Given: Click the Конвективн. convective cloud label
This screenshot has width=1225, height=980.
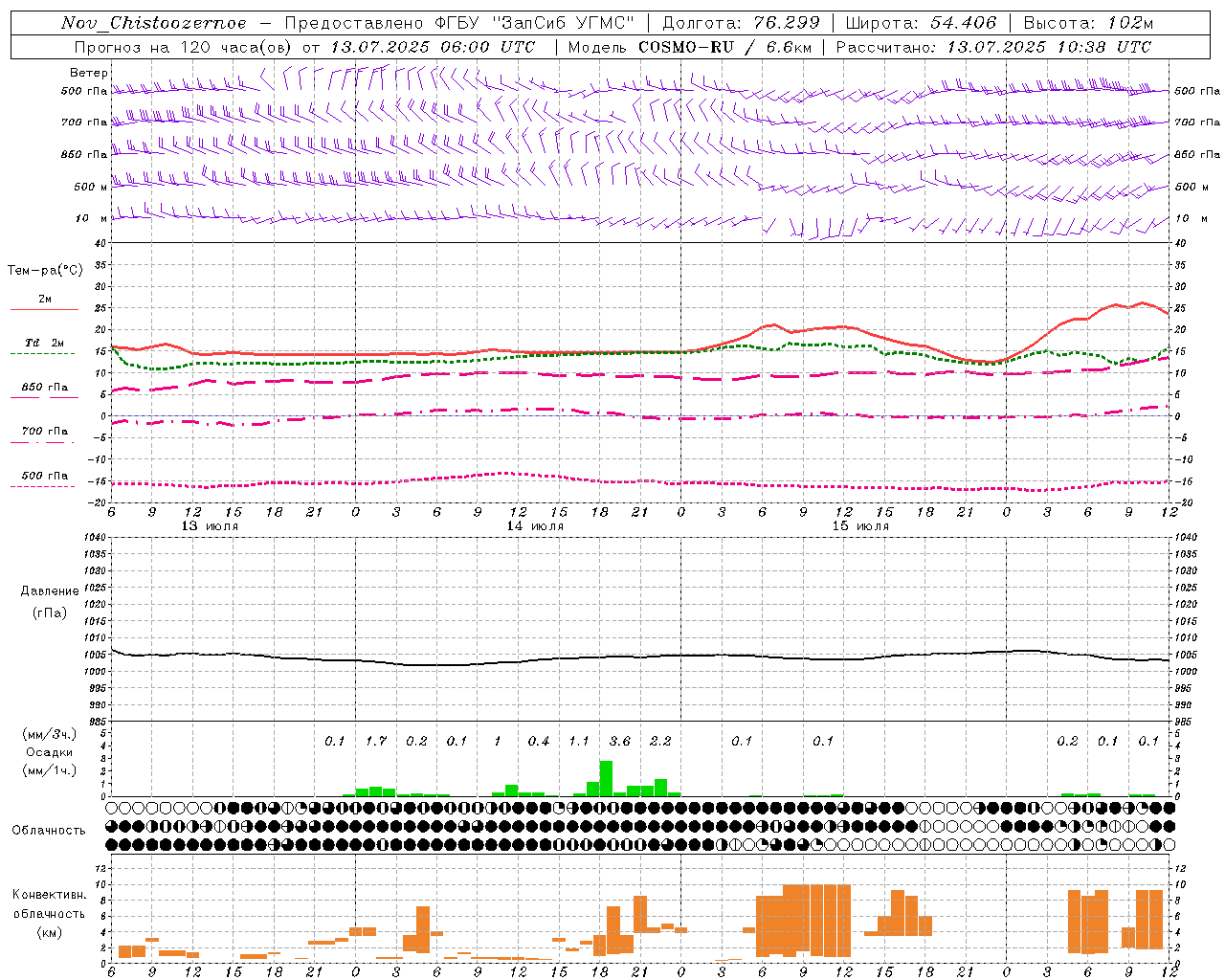Looking at the screenshot, I should [49, 895].
